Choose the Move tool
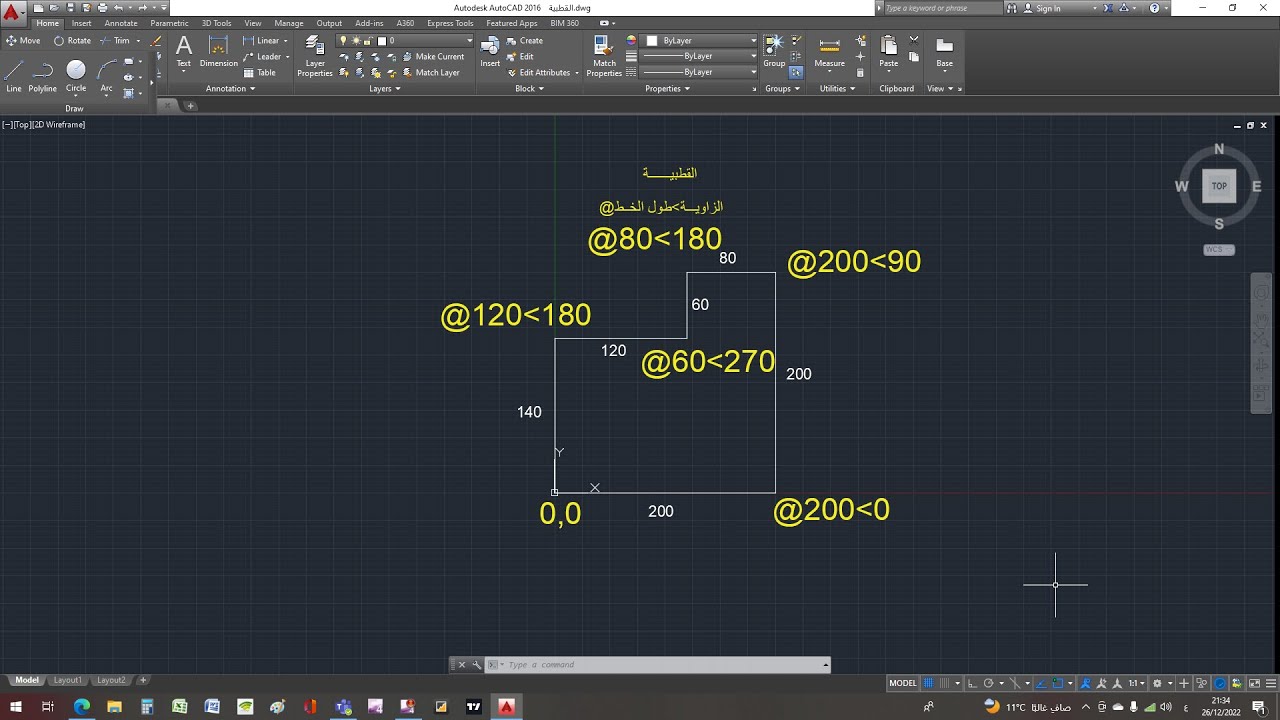Screen dimensions: 1280x720 click(23, 41)
